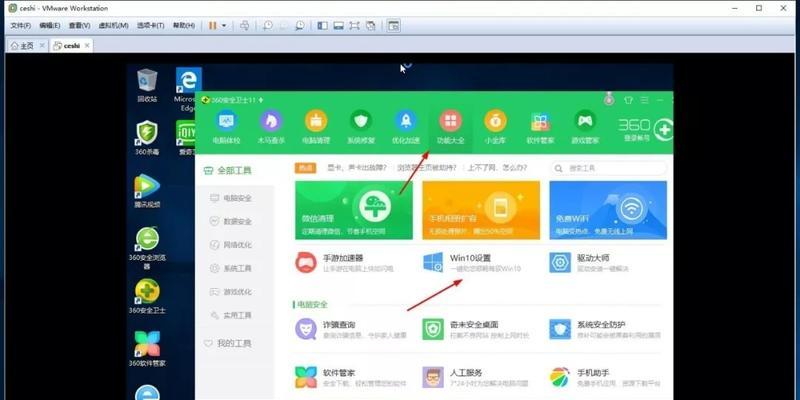
Task: Open VMware 选项卡(T) menu
Action: [151, 25]
